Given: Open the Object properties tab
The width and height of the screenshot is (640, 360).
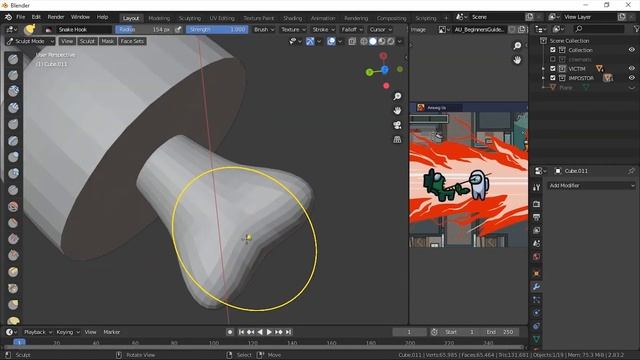Looking at the screenshot, I should point(537,273).
